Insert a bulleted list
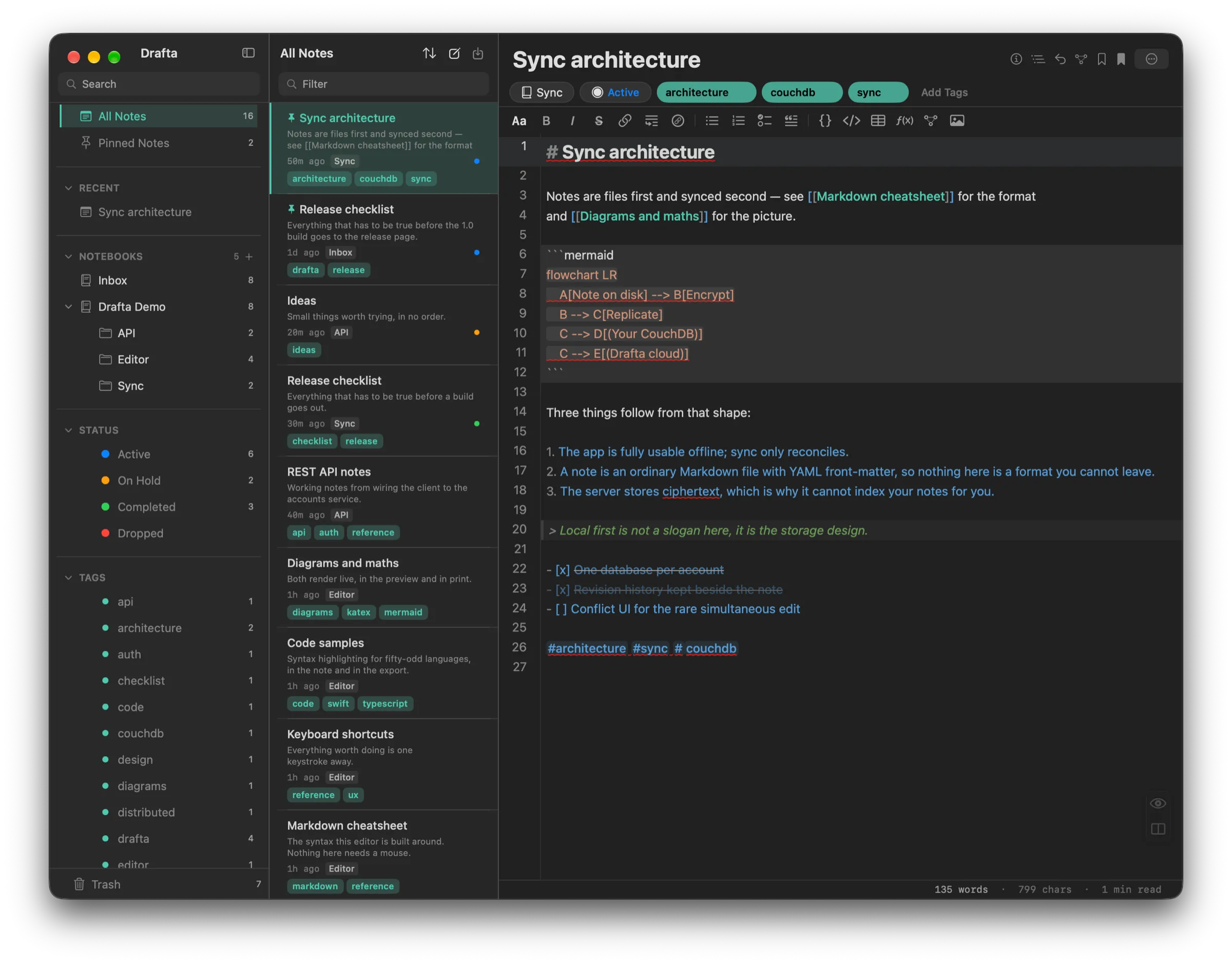1232x964 pixels. 711,121
